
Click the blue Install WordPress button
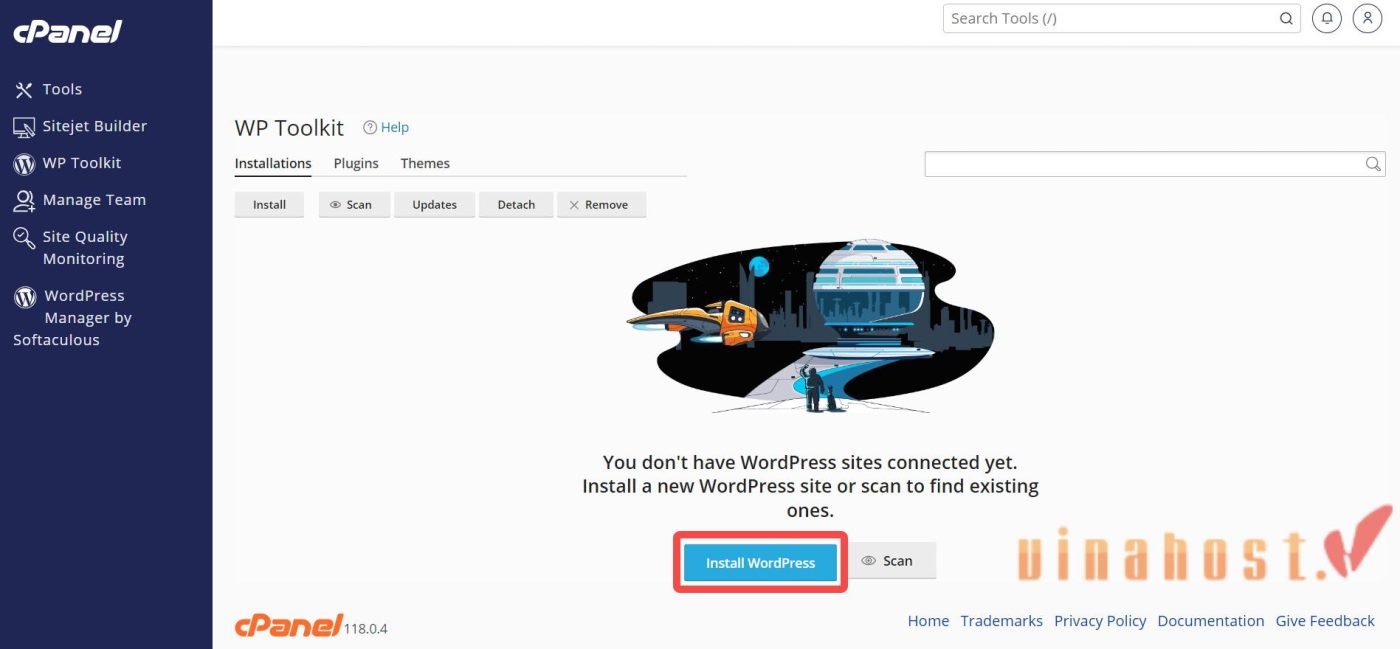pos(760,562)
